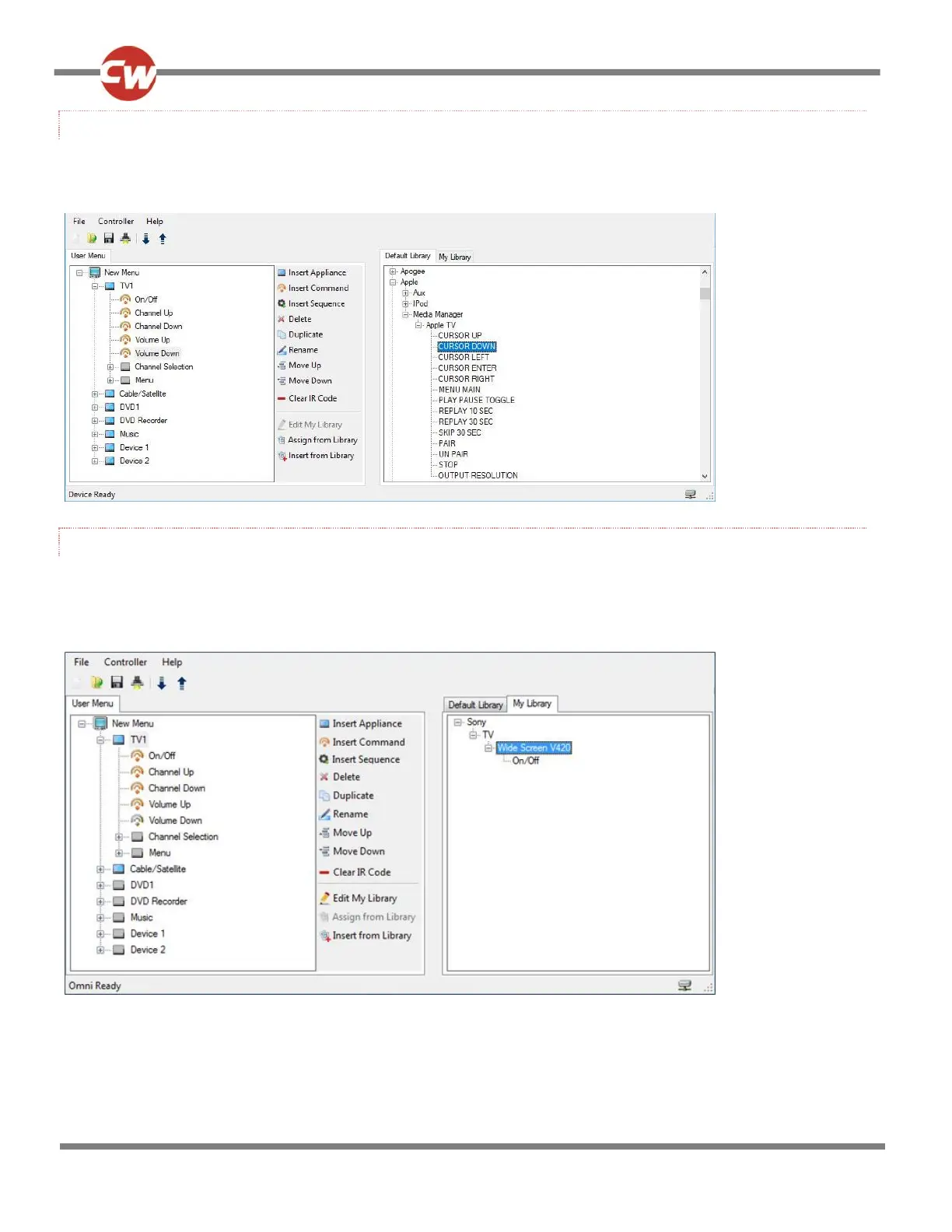Click Delete in the lower screenshot

pos(340,777)
